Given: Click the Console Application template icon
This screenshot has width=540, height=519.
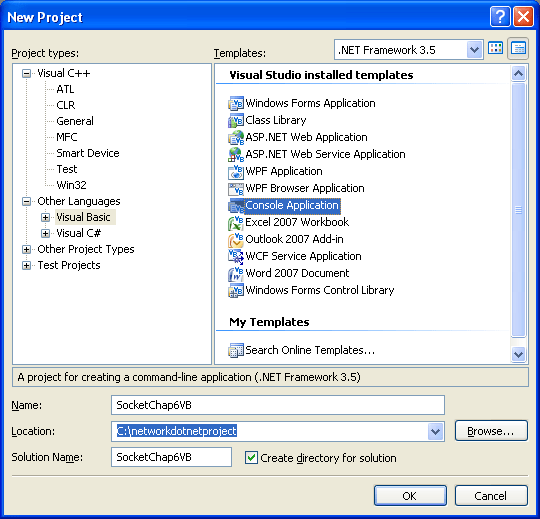Looking at the screenshot, I should pyautogui.click(x=236, y=205).
